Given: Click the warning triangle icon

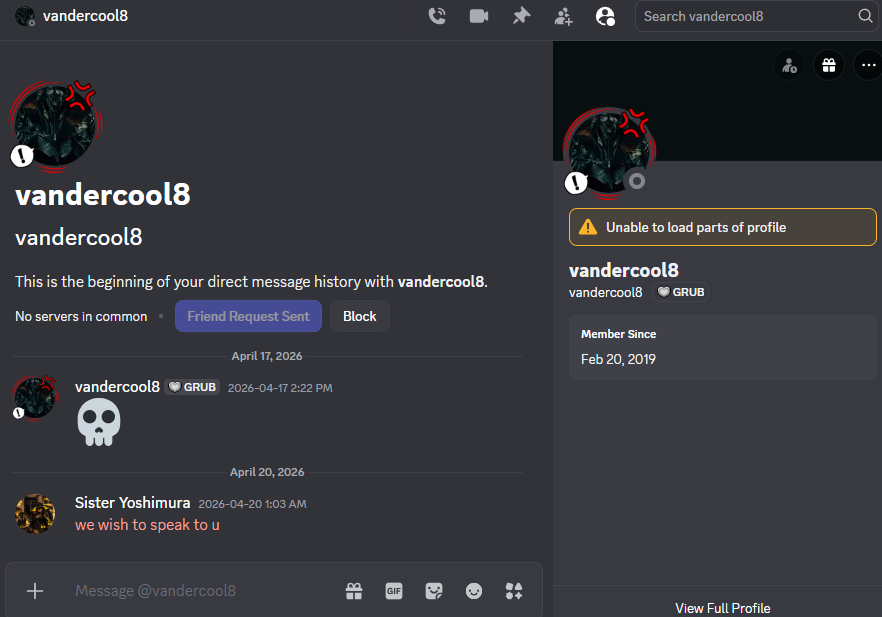Looking at the screenshot, I should click(x=588, y=227).
